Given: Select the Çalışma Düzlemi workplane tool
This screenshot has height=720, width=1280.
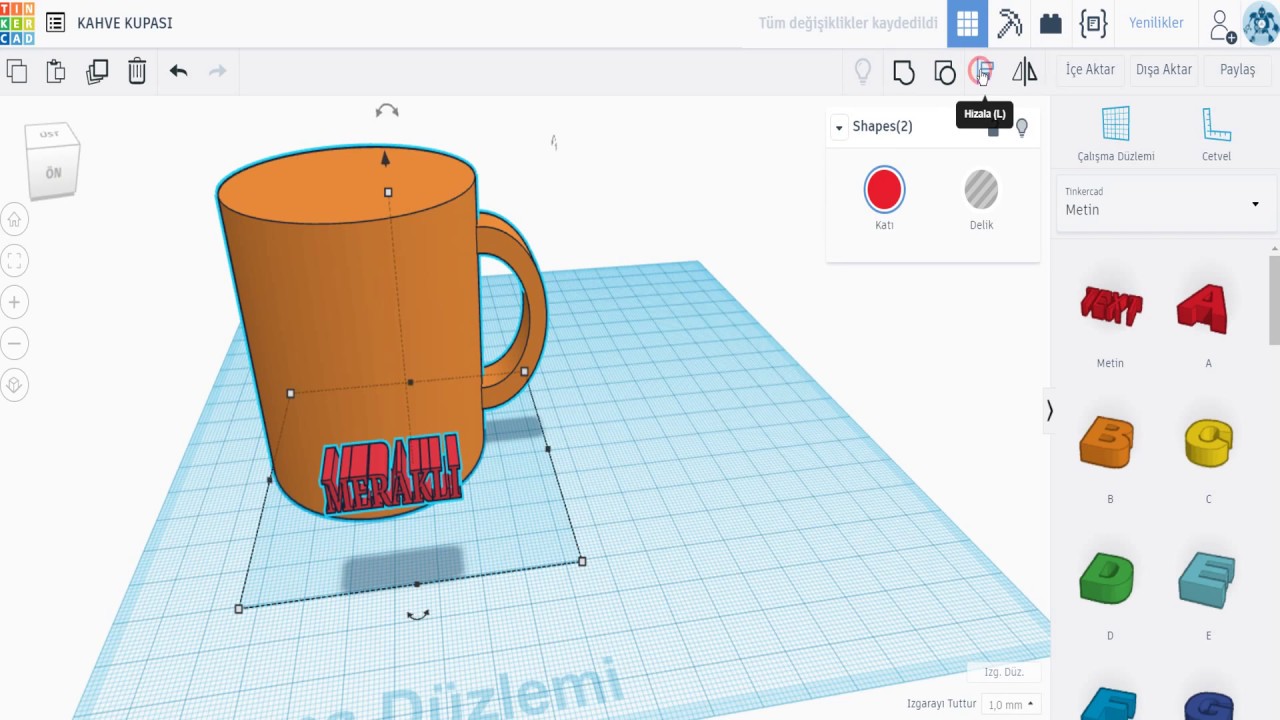Looking at the screenshot, I should [1116, 134].
